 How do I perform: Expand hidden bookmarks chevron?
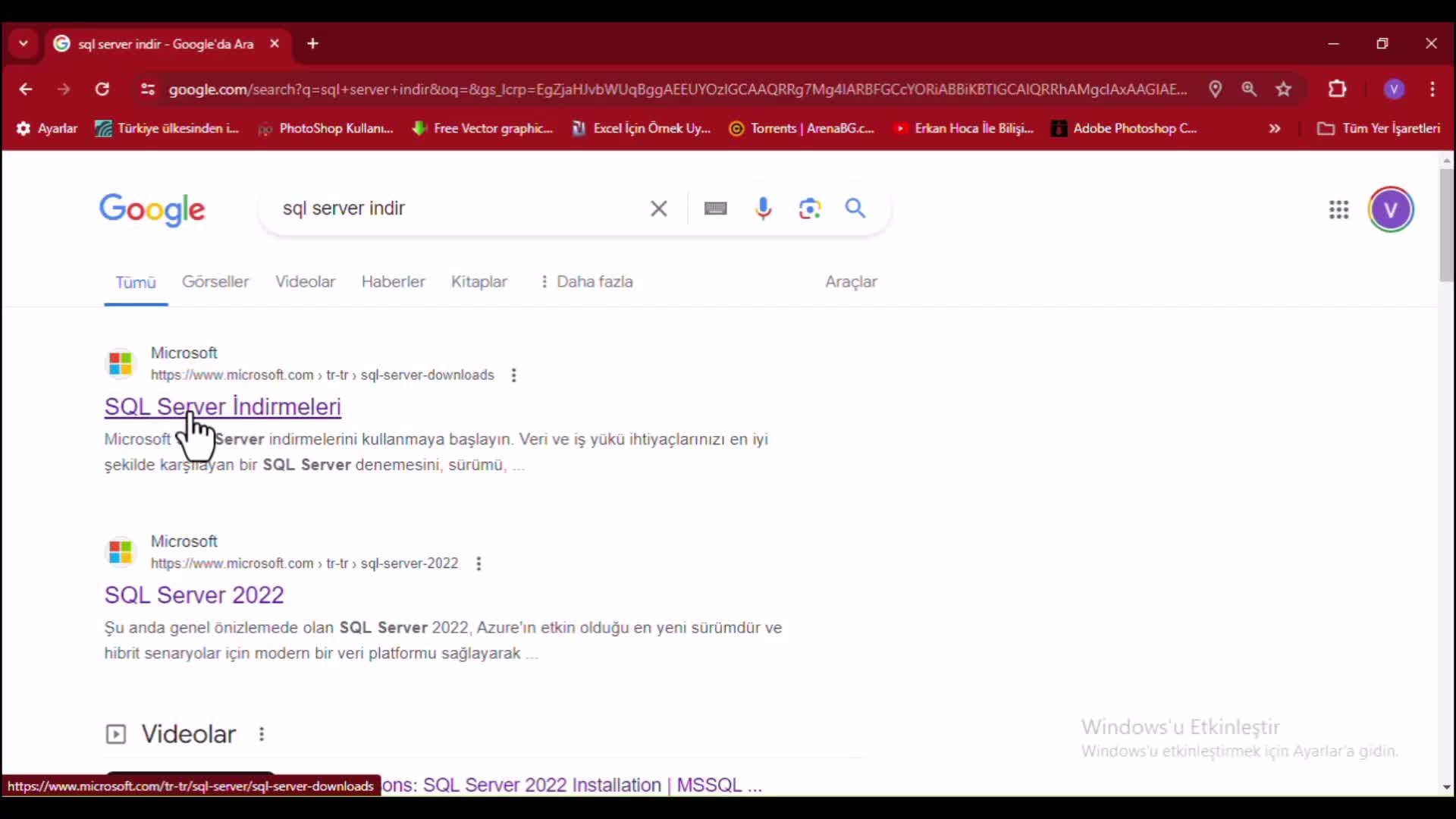tap(1275, 129)
